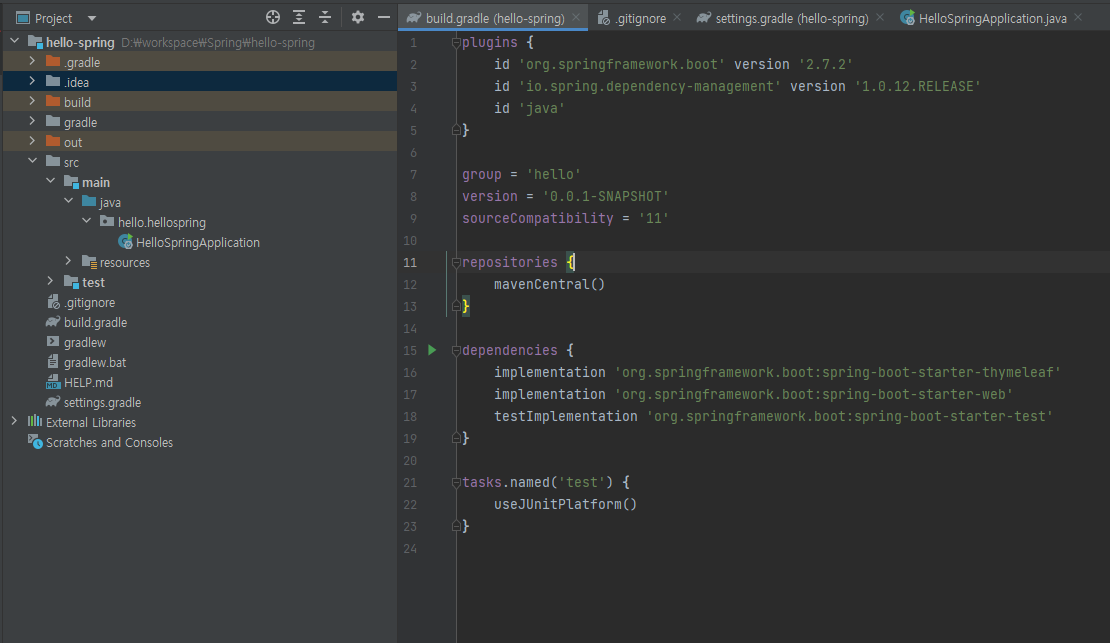Select the src folder icon
The image size is (1110, 643).
click(x=53, y=161)
